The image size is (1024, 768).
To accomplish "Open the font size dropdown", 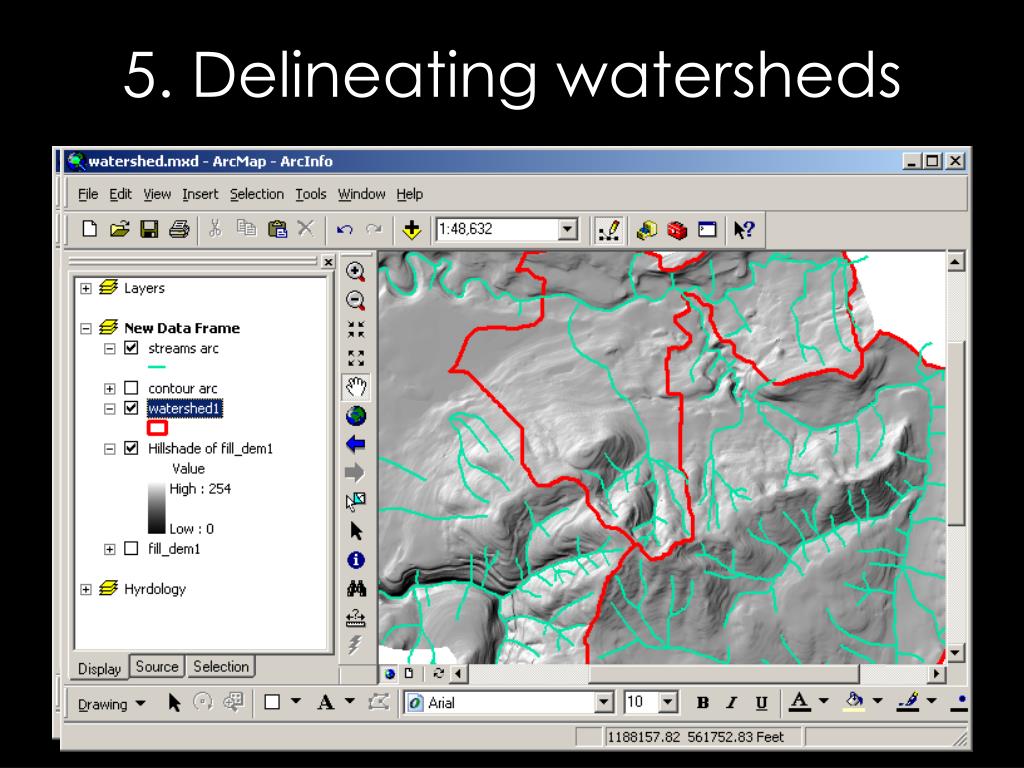I will 667,703.
